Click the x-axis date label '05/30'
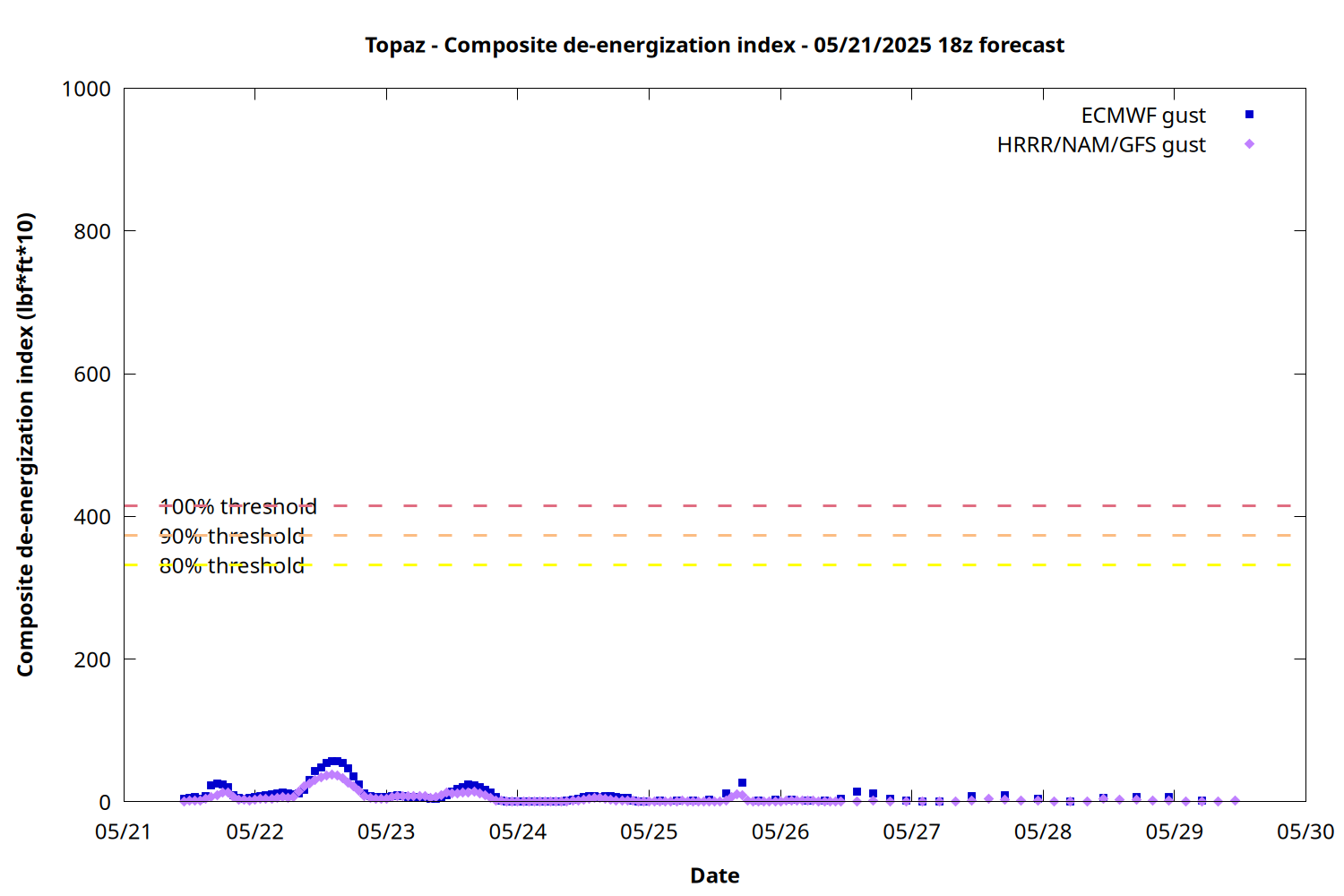 click(1305, 831)
